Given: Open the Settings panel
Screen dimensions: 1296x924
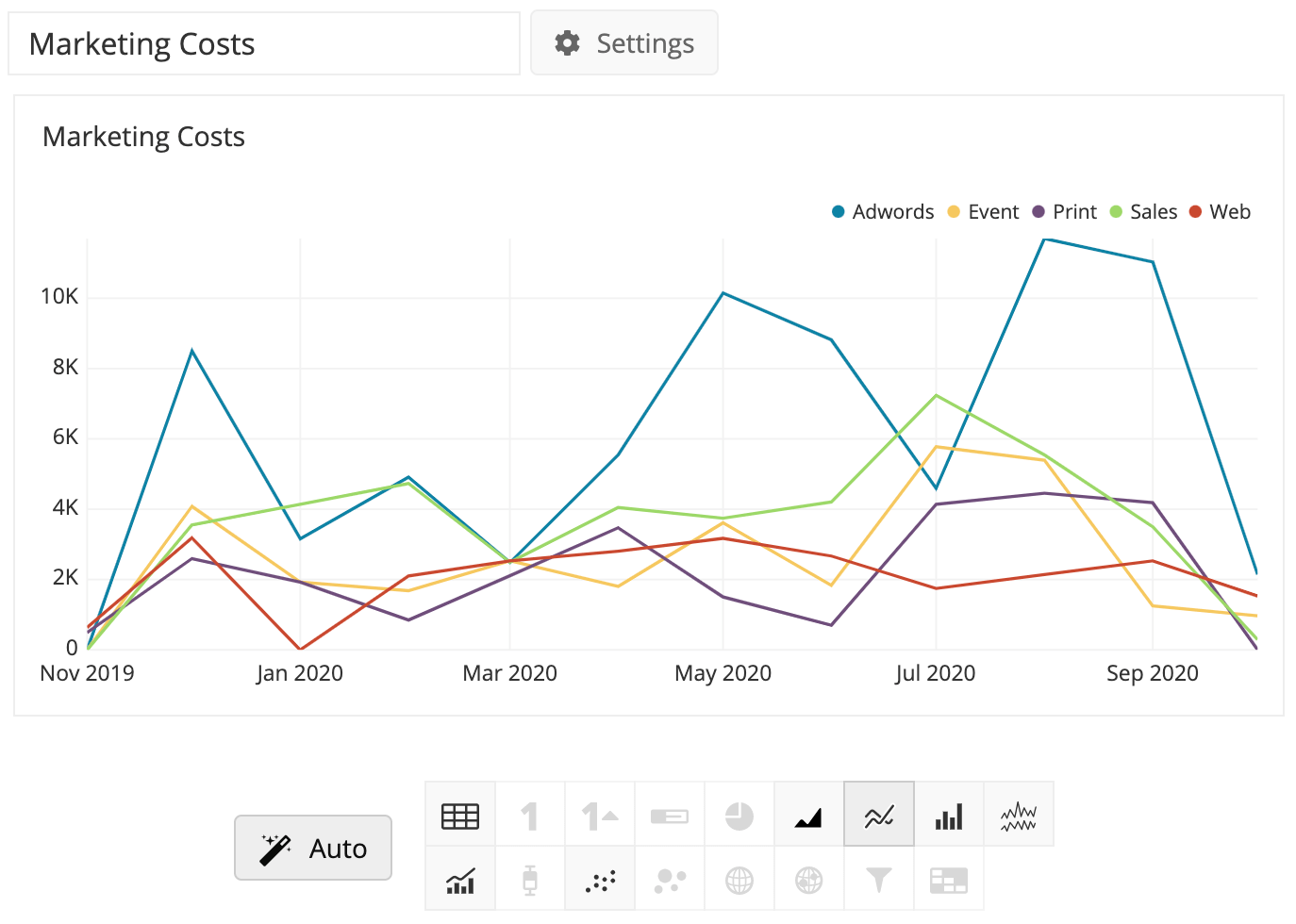Looking at the screenshot, I should (623, 42).
